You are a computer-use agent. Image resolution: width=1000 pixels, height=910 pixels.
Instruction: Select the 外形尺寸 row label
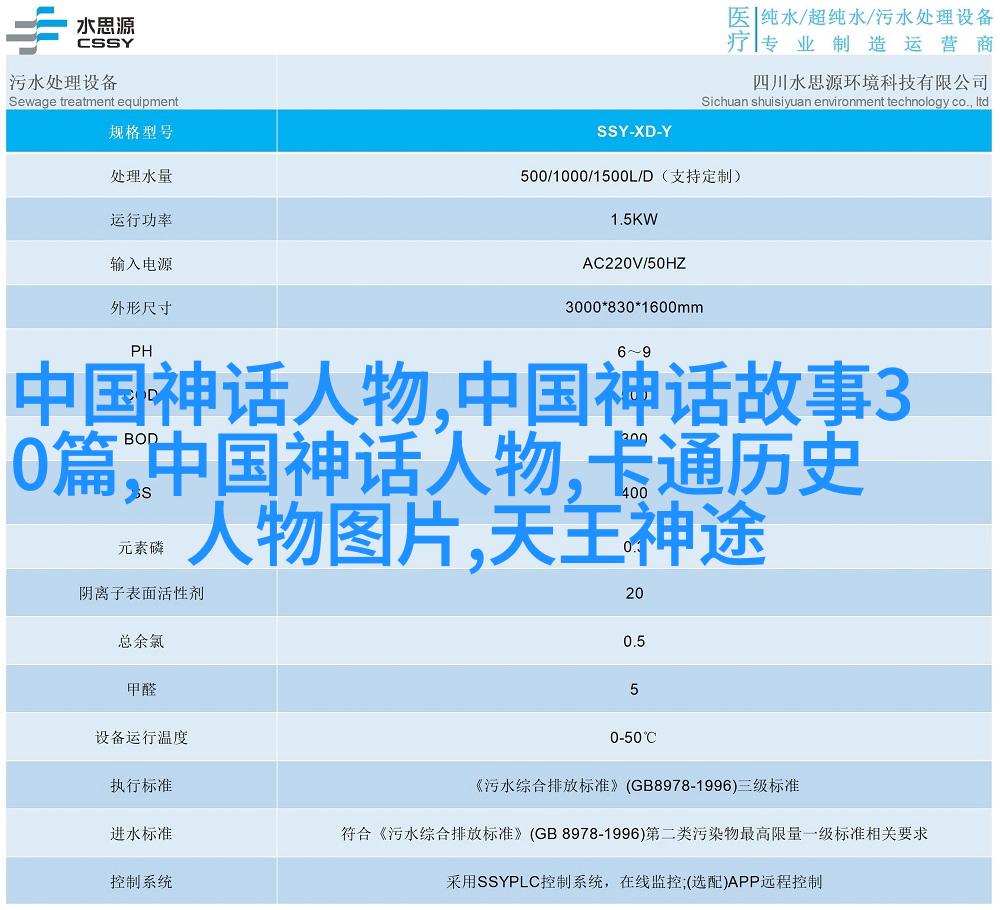[141, 308]
